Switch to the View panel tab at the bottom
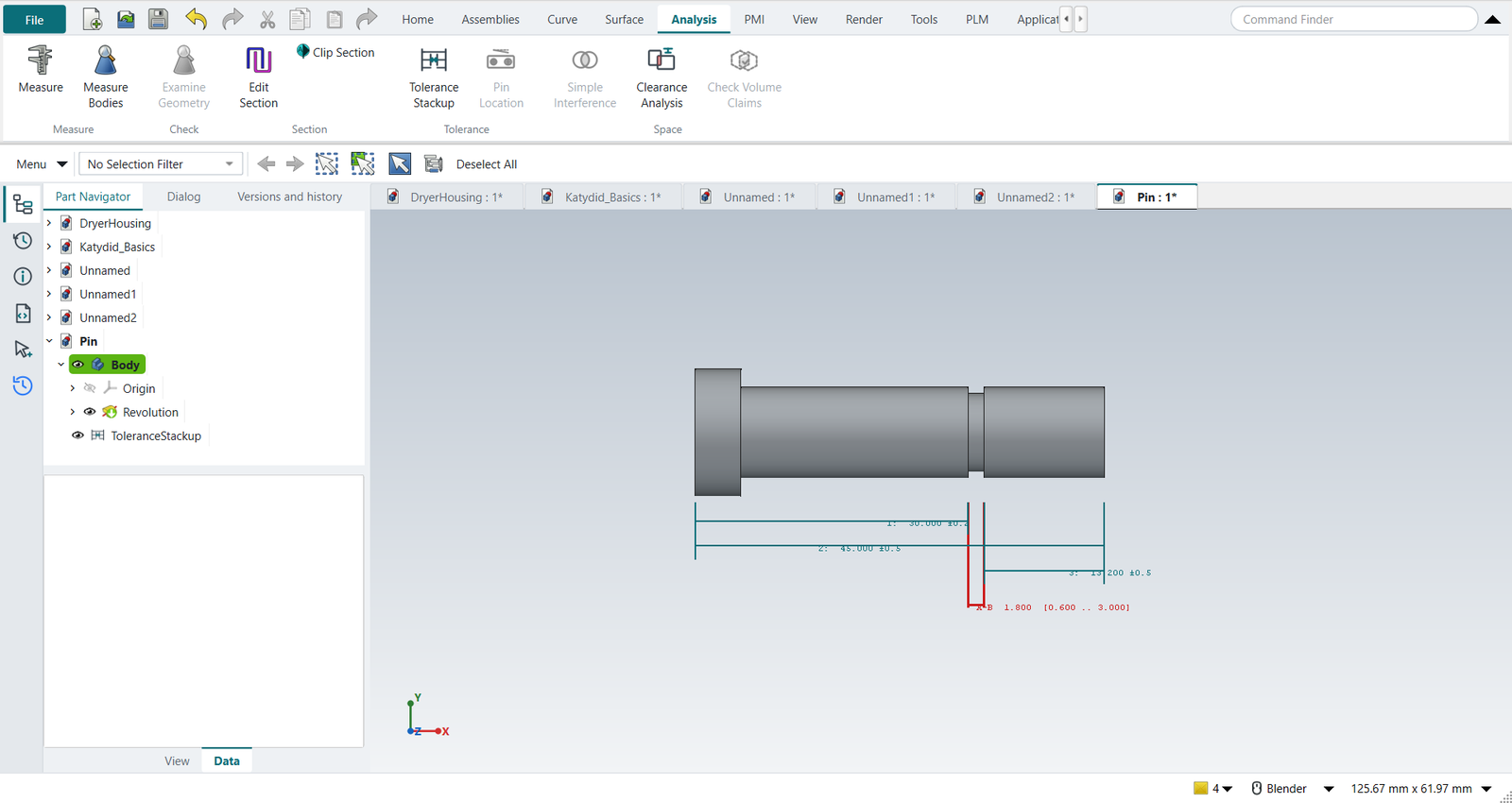The height and width of the screenshot is (803, 1512). [177, 760]
